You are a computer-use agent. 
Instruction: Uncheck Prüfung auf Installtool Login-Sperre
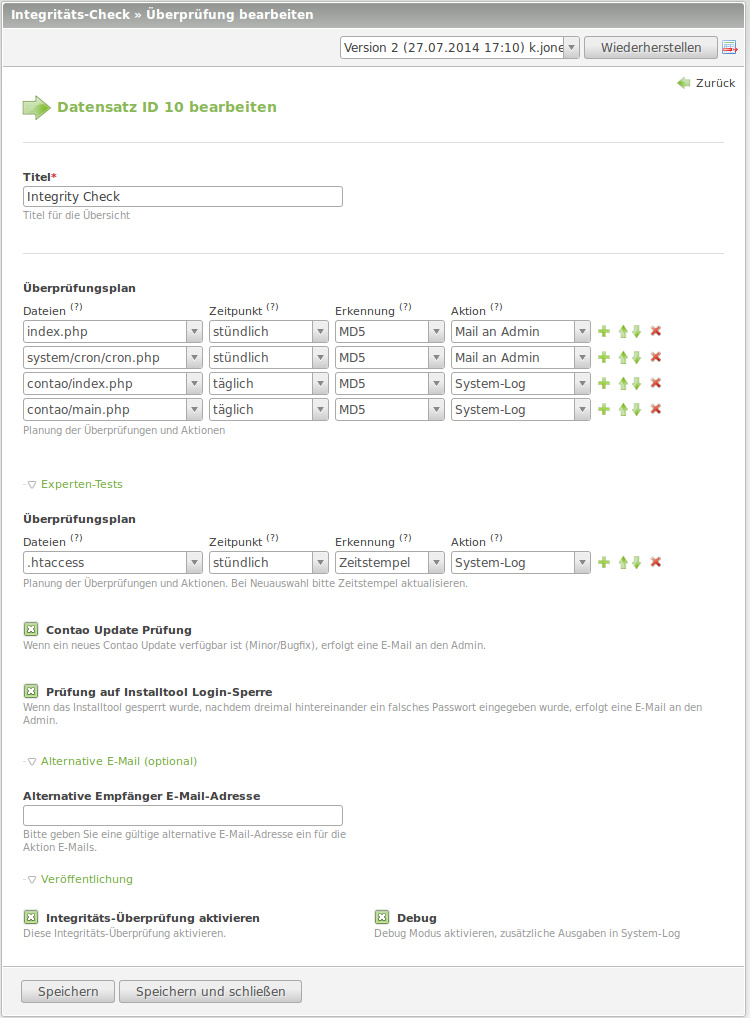[x=30, y=692]
